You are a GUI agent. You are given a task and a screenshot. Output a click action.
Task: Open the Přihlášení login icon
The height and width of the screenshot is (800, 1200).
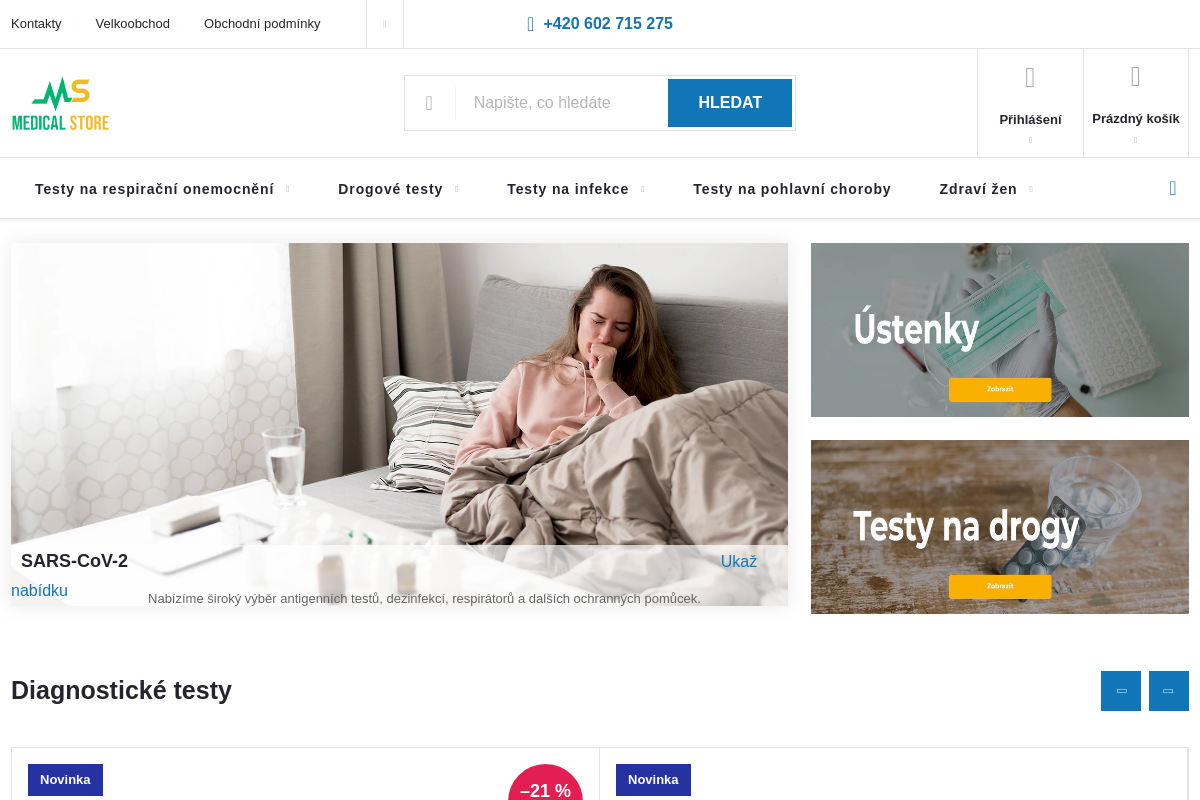(x=1030, y=78)
